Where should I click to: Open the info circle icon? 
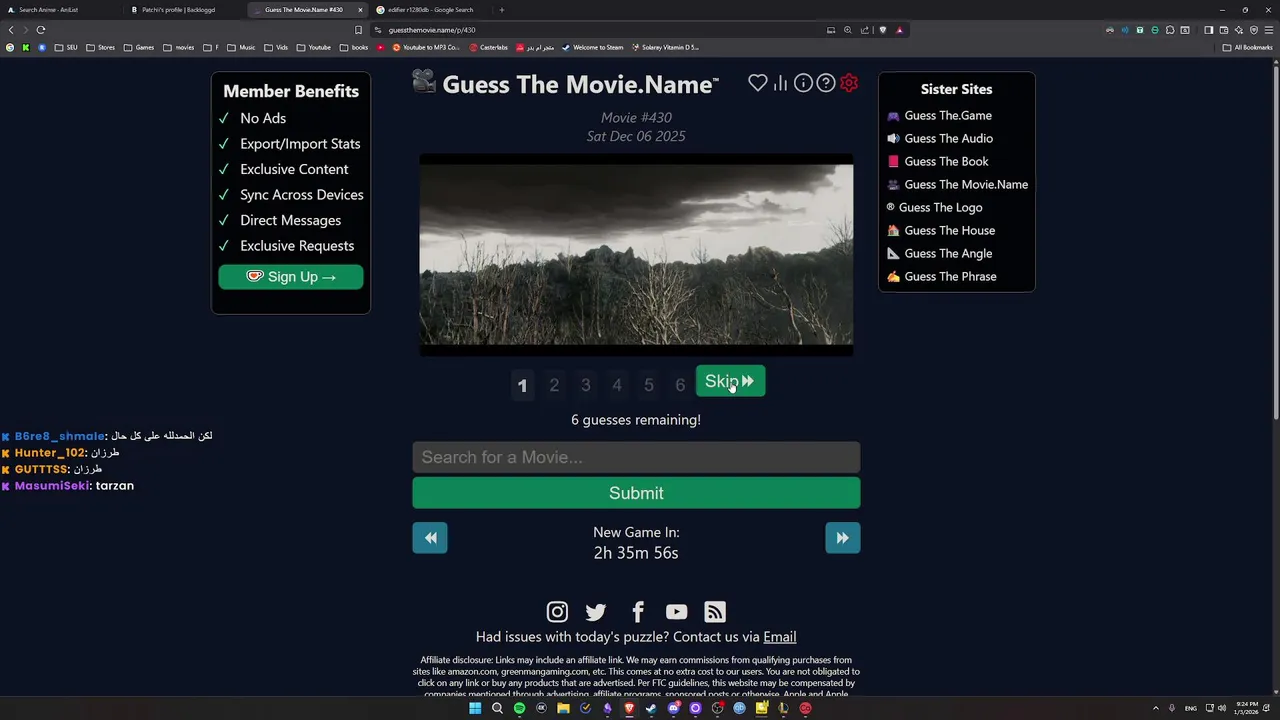click(x=803, y=83)
